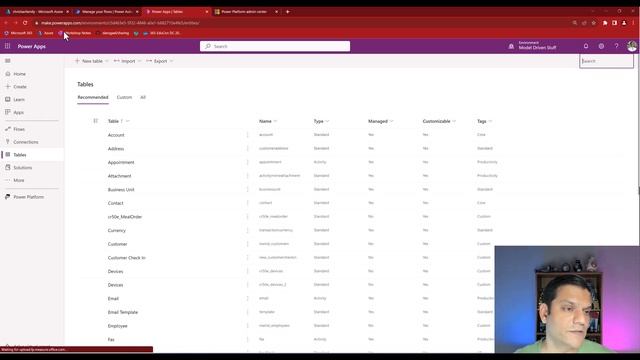640x360 pixels.
Task: Open Home in the left navigation
Action: coord(19,74)
